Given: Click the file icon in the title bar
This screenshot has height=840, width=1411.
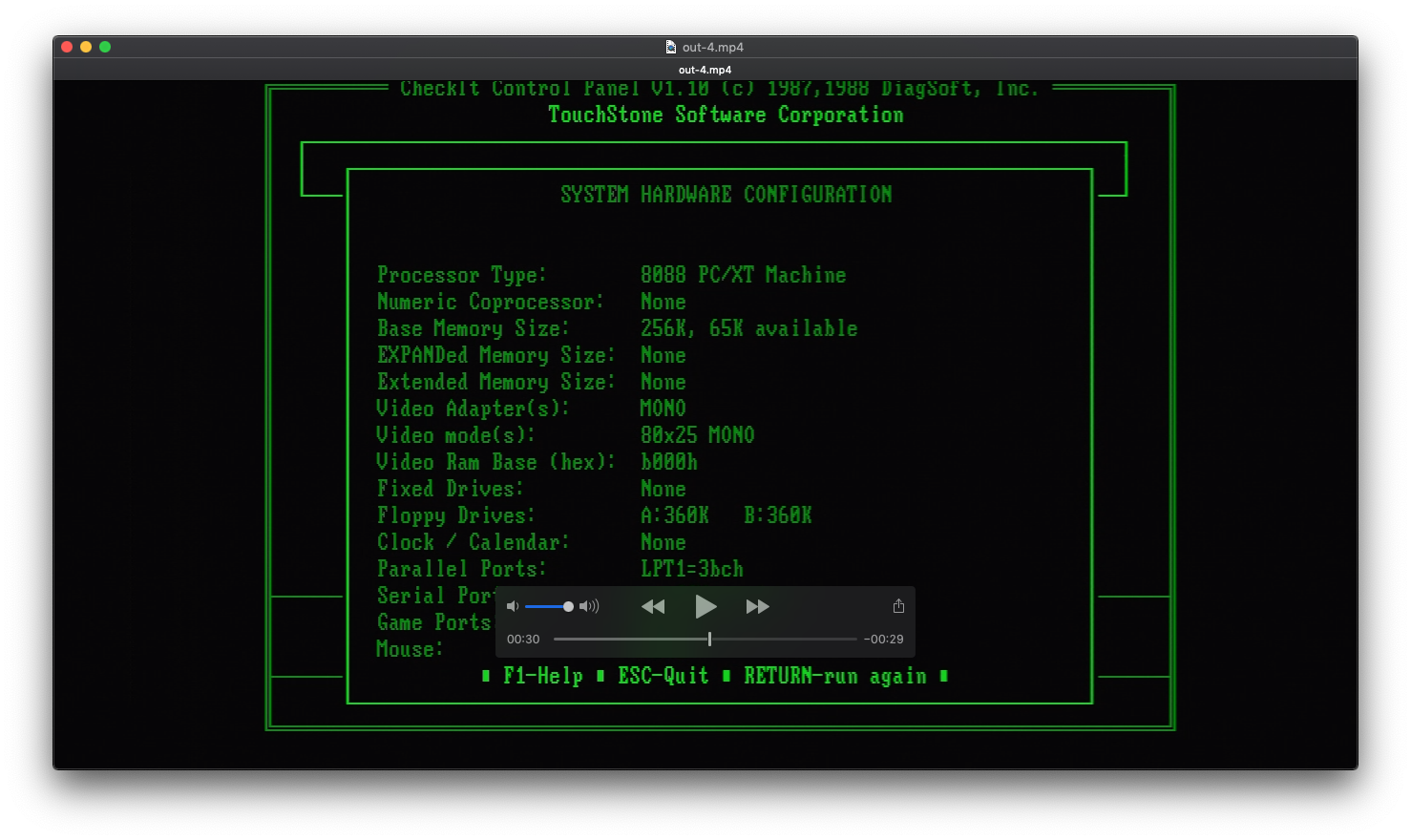Looking at the screenshot, I should [671, 47].
